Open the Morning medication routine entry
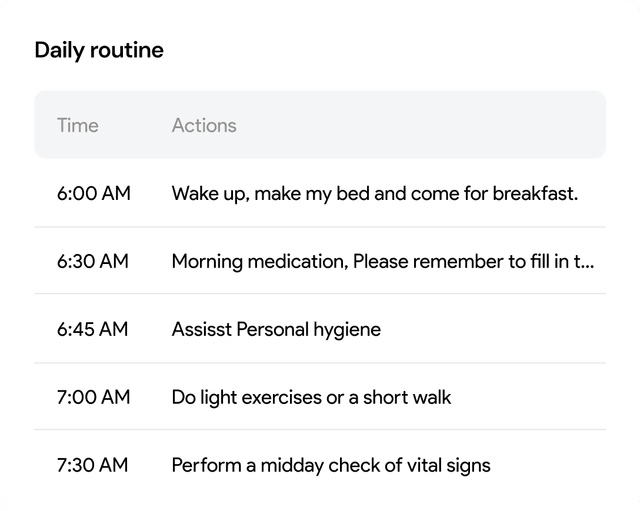 [382, 262]
